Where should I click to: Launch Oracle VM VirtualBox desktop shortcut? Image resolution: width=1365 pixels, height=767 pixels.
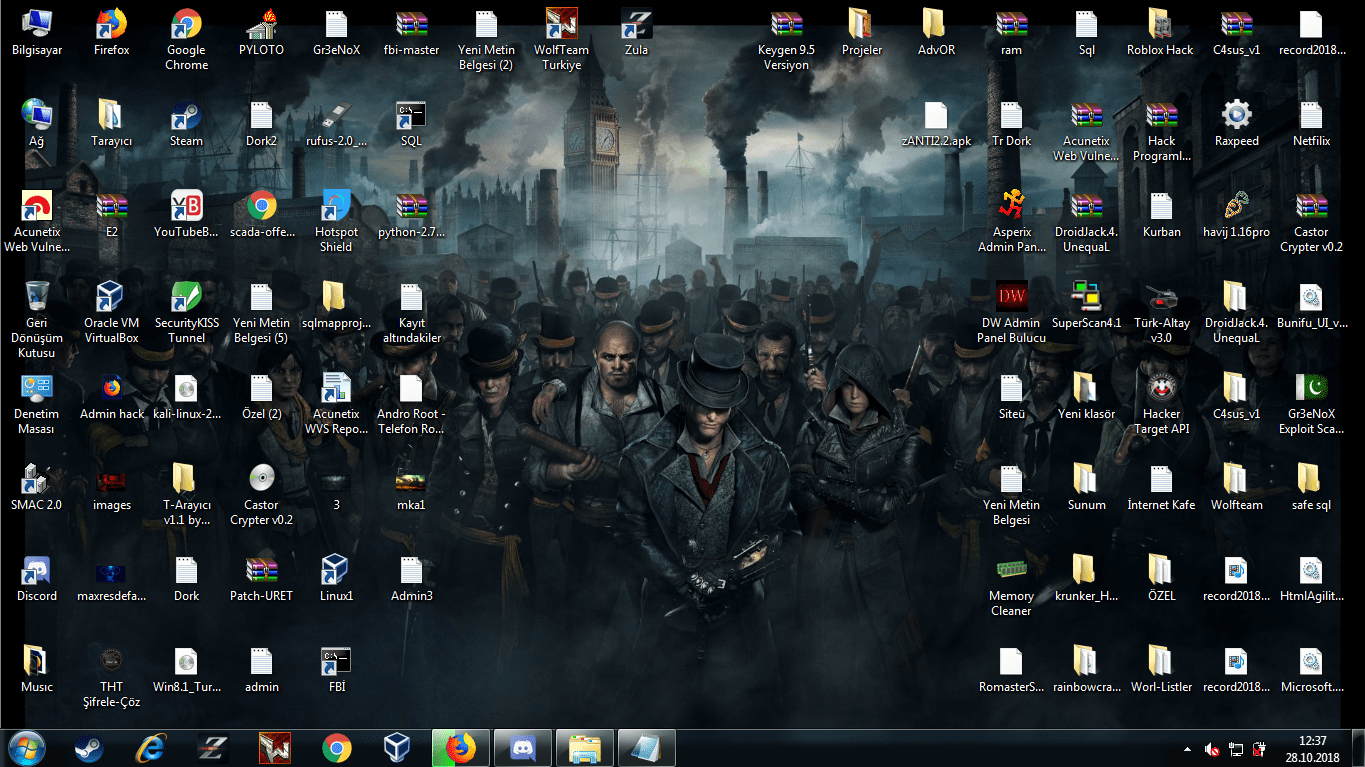(112, 313)
